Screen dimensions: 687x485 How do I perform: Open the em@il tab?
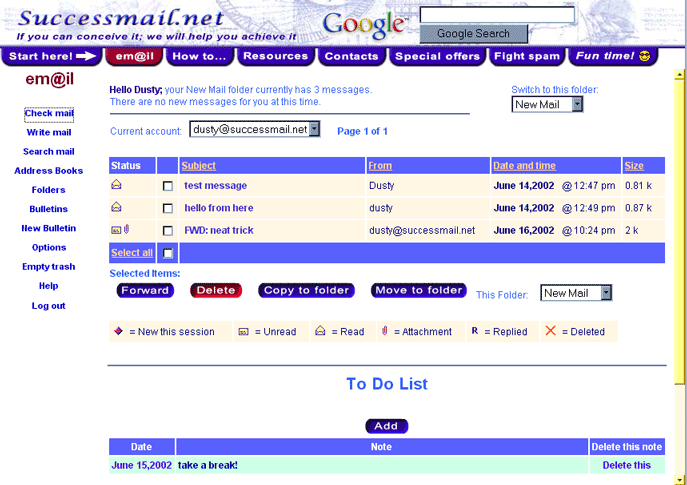point(135,57)
